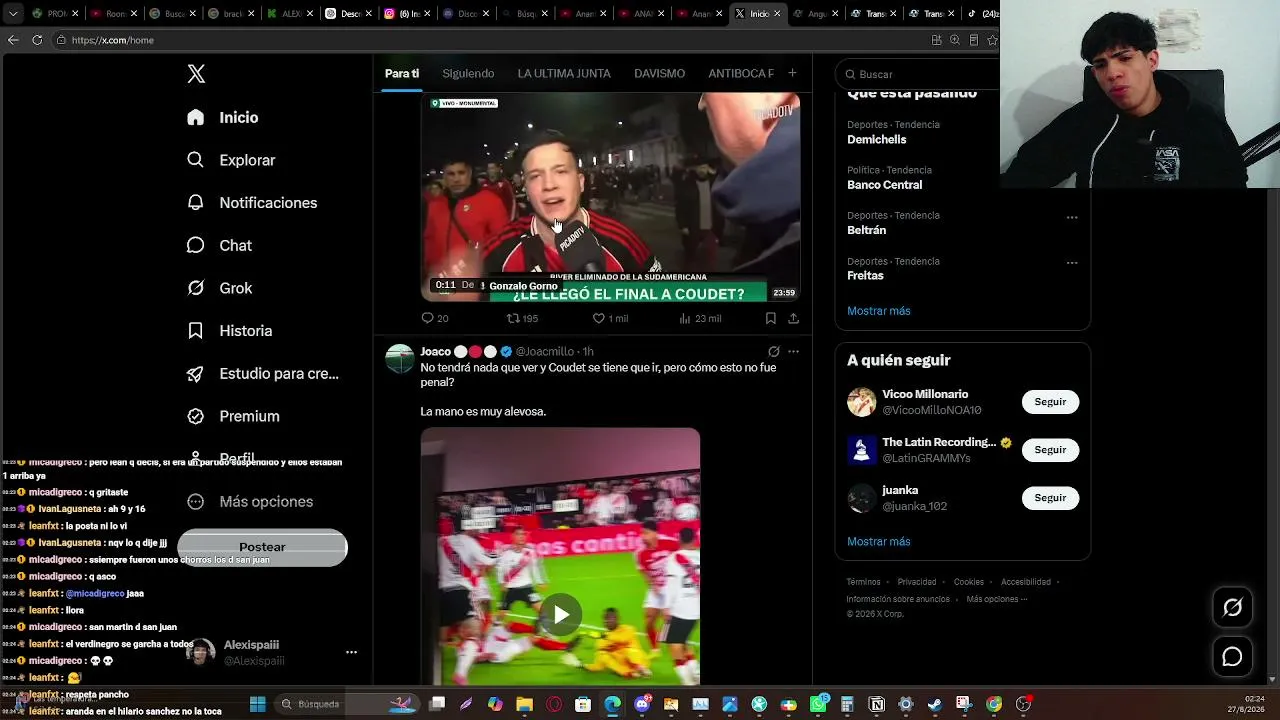The height and width of the screenshot is (720, 1280).
Task: Open Steam from the taskbar
Action: click(934, 704)
